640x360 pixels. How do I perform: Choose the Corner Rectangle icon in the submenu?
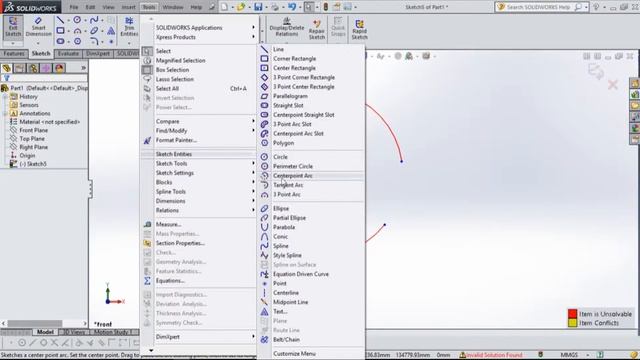pyautogui.click(x=264, y=58)
